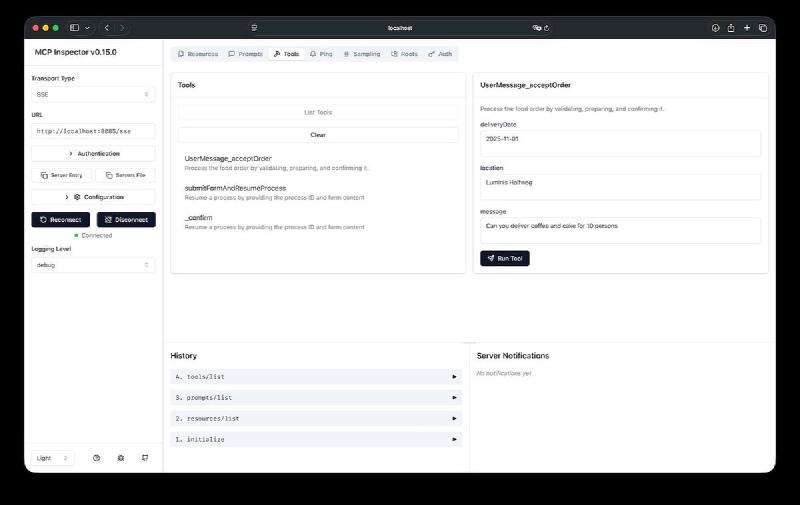Open the Safari tab group dropdown arrow

click(87, 28)
